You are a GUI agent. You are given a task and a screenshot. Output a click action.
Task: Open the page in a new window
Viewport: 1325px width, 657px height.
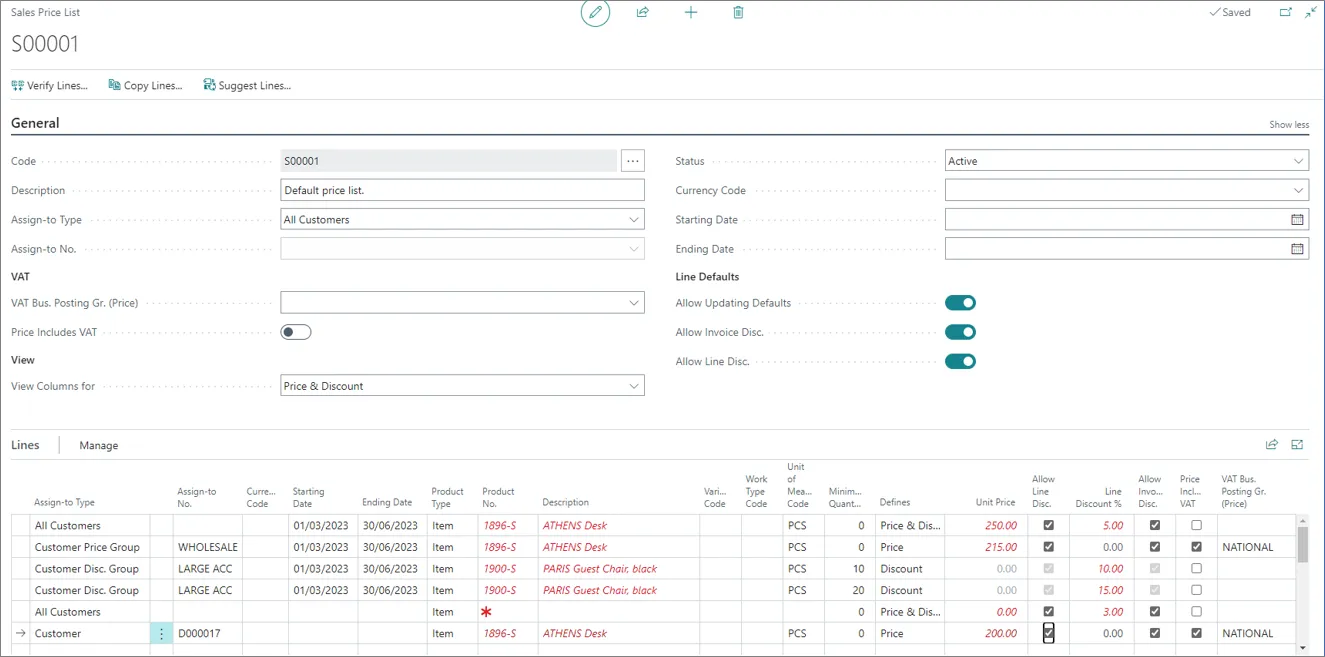tap(1286, 13)
